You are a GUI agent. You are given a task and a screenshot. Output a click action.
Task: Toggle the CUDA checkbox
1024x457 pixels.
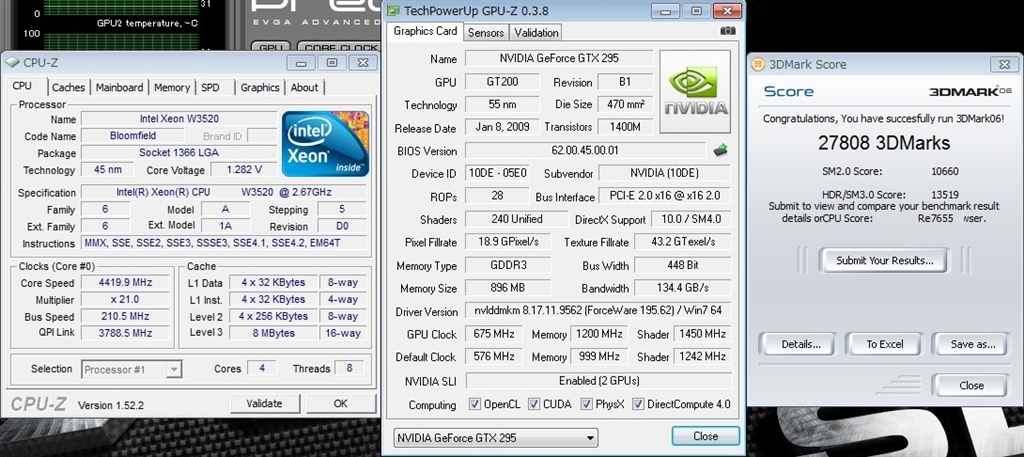point(534,404)
